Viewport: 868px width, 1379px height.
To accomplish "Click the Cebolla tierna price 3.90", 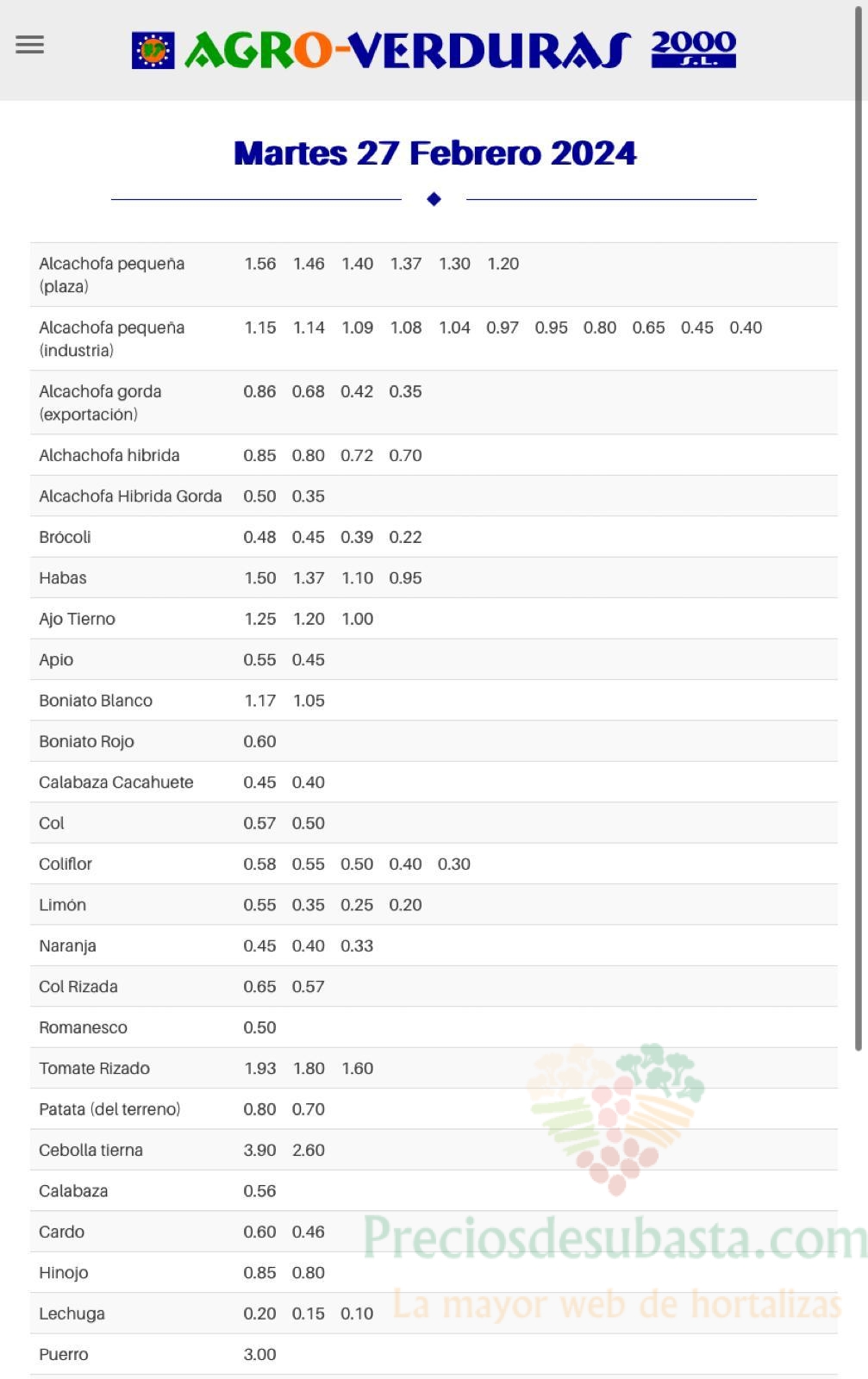I will [x=259, y=1150].
